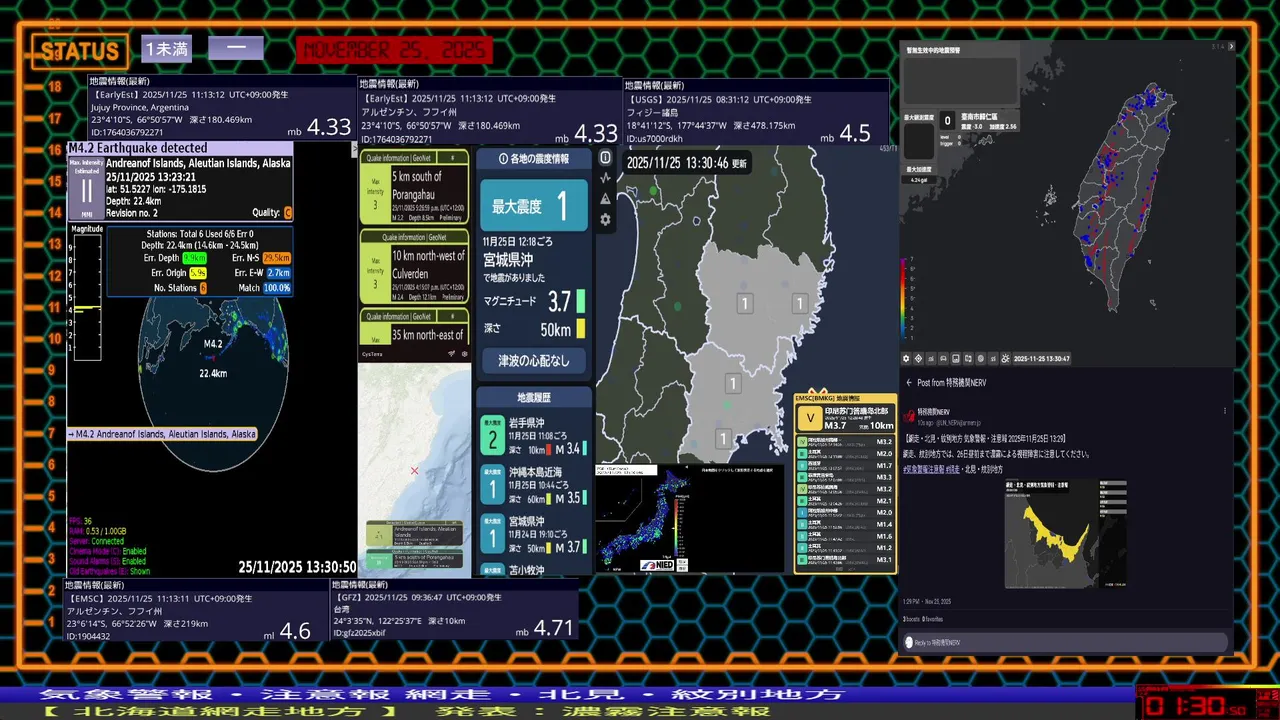Click the Server: Connected status line

(95, 541)
